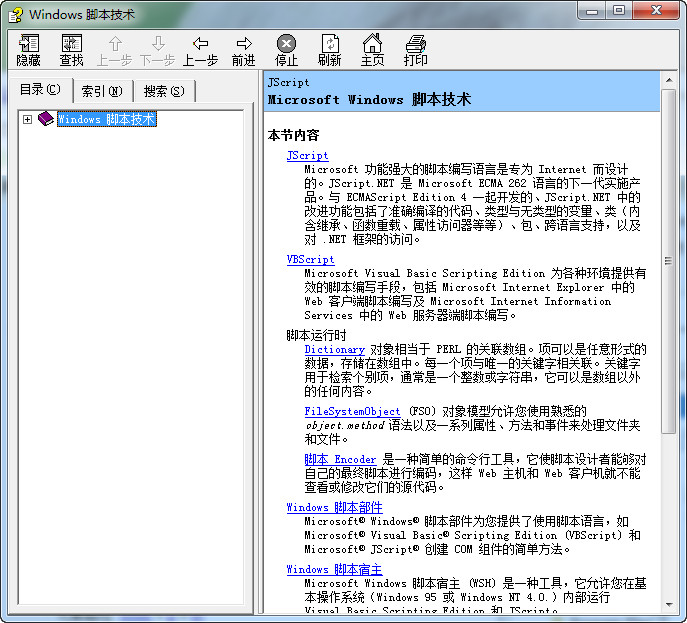The height and width of the screenshot is (623, 687).
Task: Minimize the Windows 脚本技术 window
Action: pyautogui.click(x=591, y=11)
